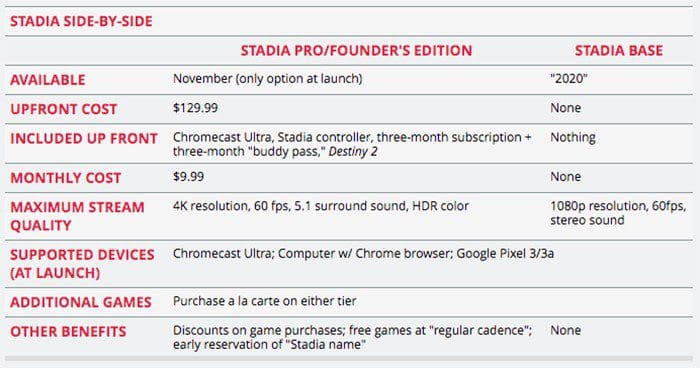This screenshot has height=368, width=700.
Task: Click the STADIA SIDE-BY-SIDE table title
Action: (x=81, y=21)
